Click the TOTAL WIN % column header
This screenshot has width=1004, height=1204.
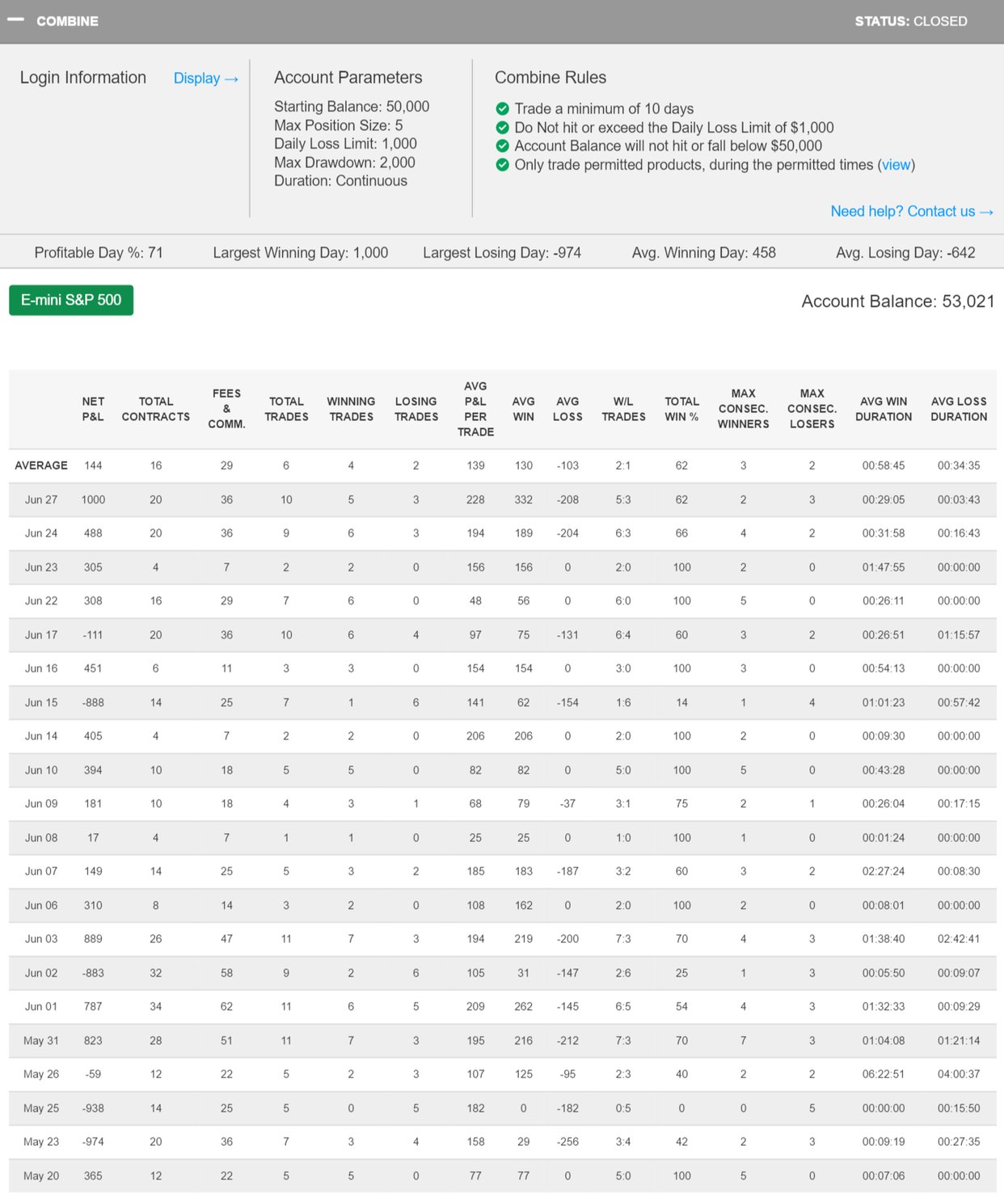[681, 407]
